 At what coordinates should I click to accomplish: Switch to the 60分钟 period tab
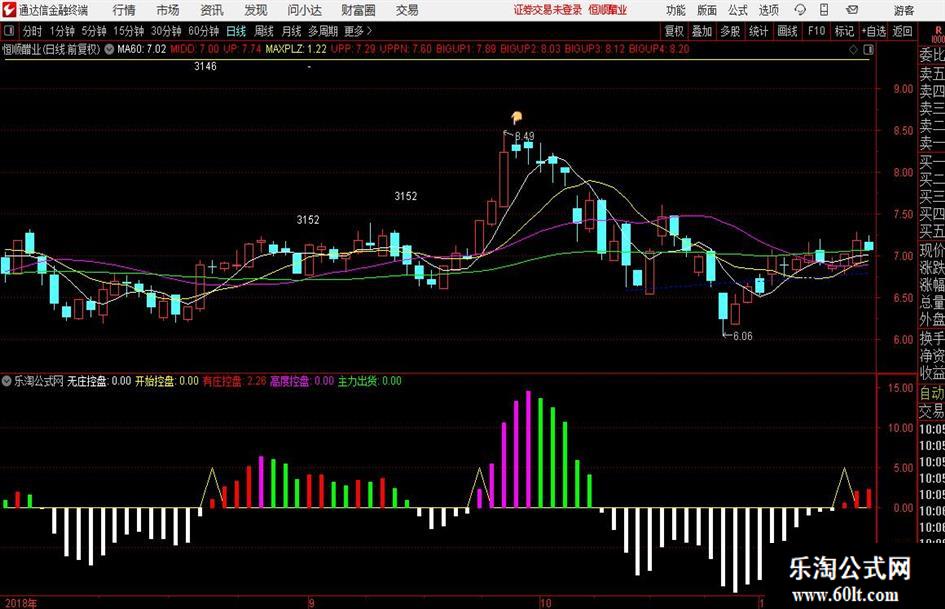point(203,31)
